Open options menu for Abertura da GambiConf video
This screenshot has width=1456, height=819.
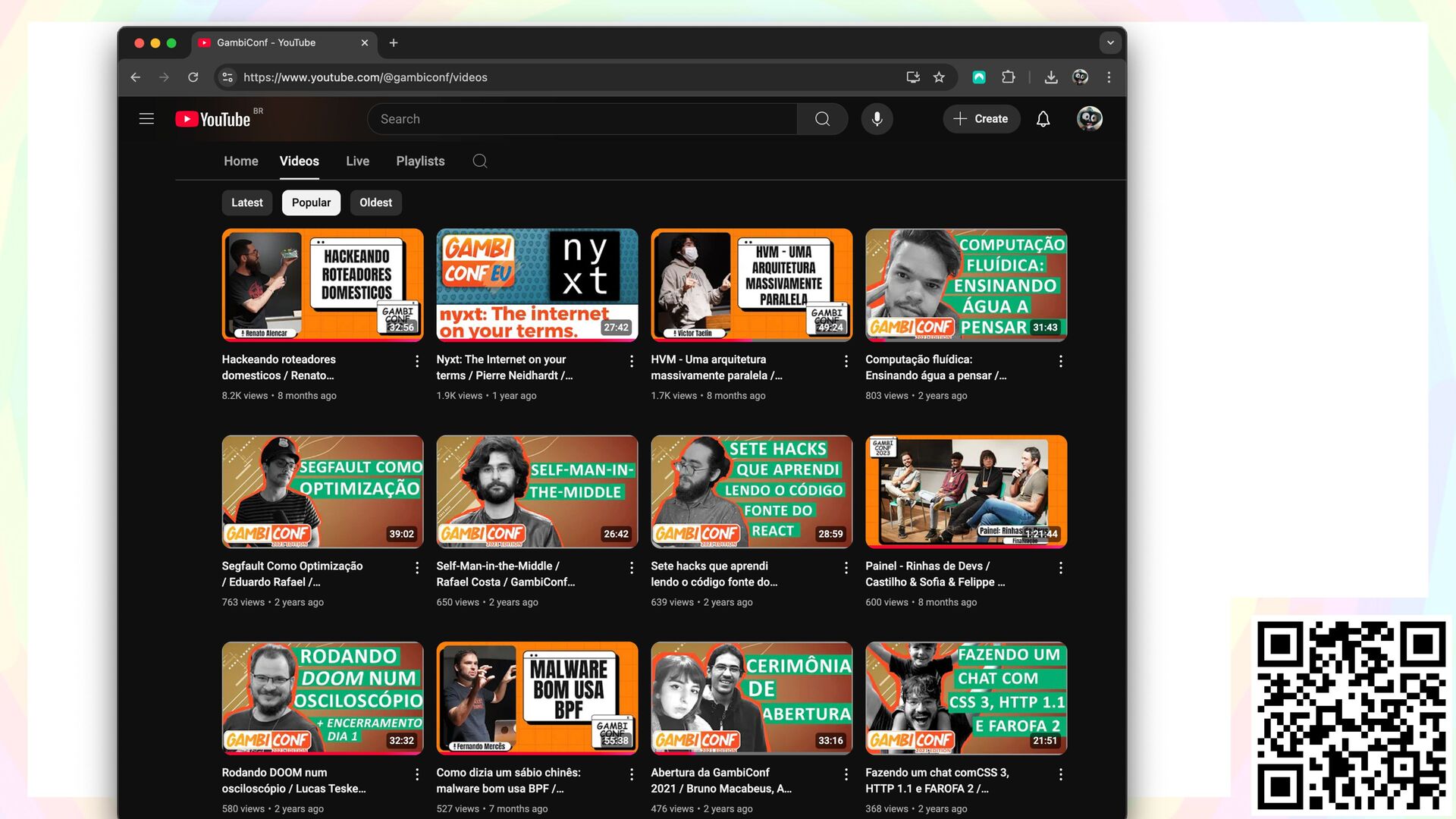tap(846, 774)
